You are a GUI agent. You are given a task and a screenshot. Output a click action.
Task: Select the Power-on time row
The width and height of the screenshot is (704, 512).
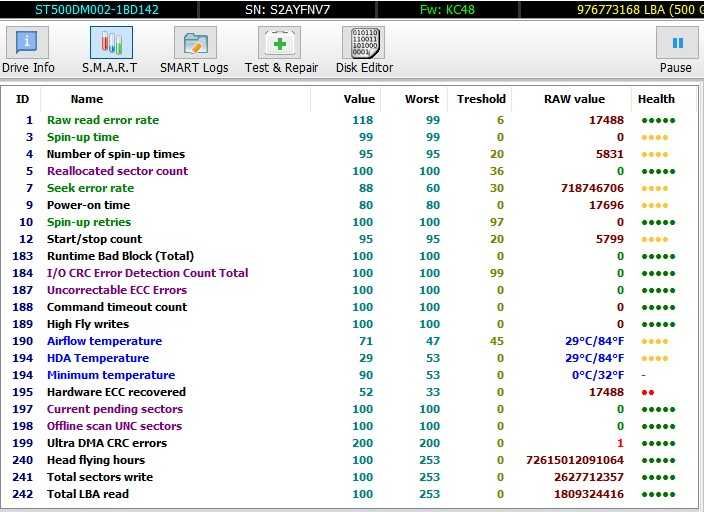[x=349, y=205]
